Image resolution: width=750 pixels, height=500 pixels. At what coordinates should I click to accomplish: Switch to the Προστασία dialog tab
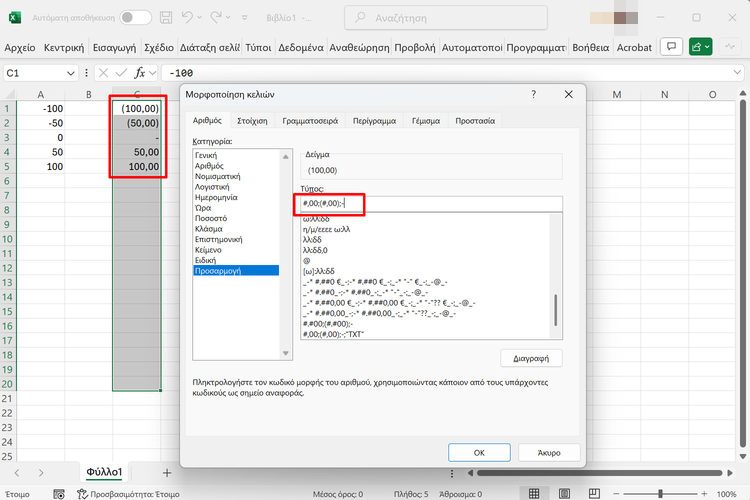point(475,121)
